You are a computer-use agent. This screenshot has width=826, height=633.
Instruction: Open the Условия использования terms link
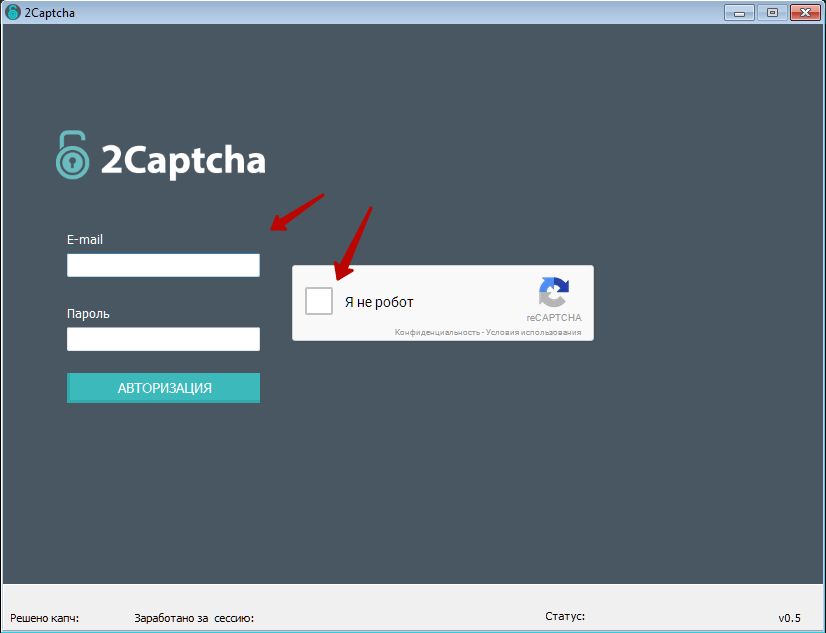click(533, 332)
